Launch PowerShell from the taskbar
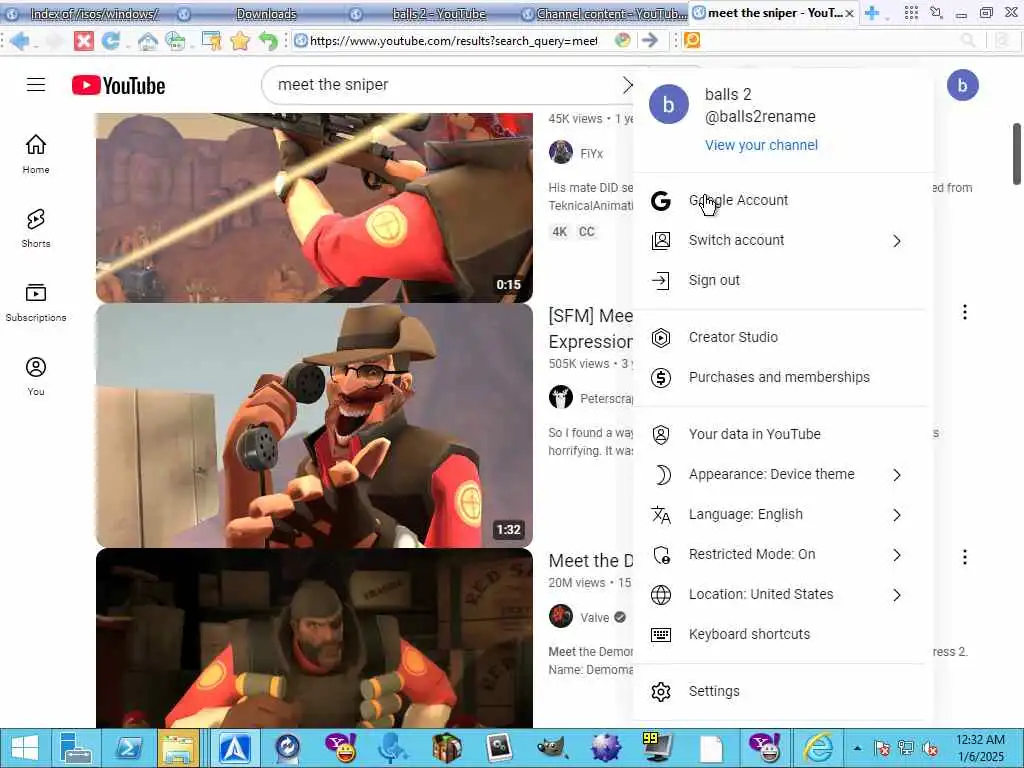Screen dimensions: 1024x768 129,748
